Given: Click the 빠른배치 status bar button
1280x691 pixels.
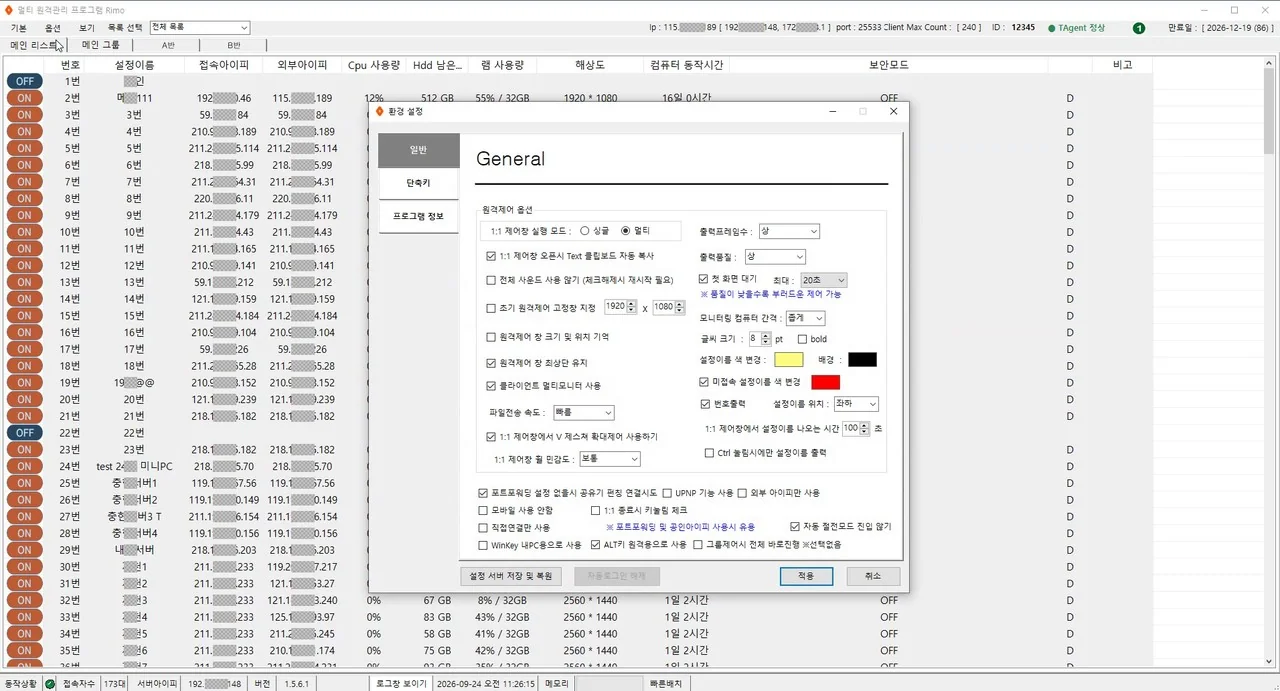Looking at the screenshot, I should (666, 683).
